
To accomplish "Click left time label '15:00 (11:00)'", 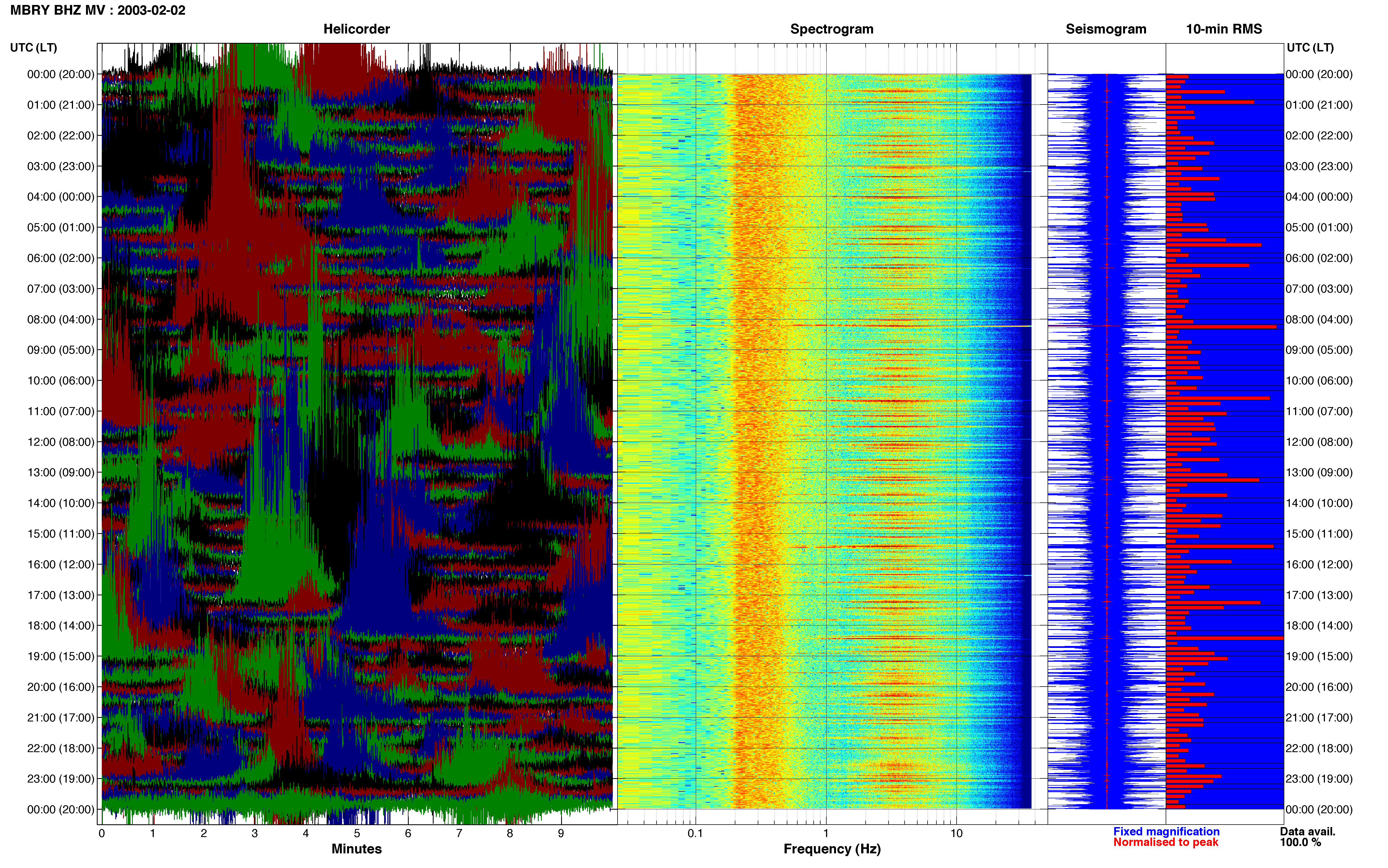I will point(61,534).
